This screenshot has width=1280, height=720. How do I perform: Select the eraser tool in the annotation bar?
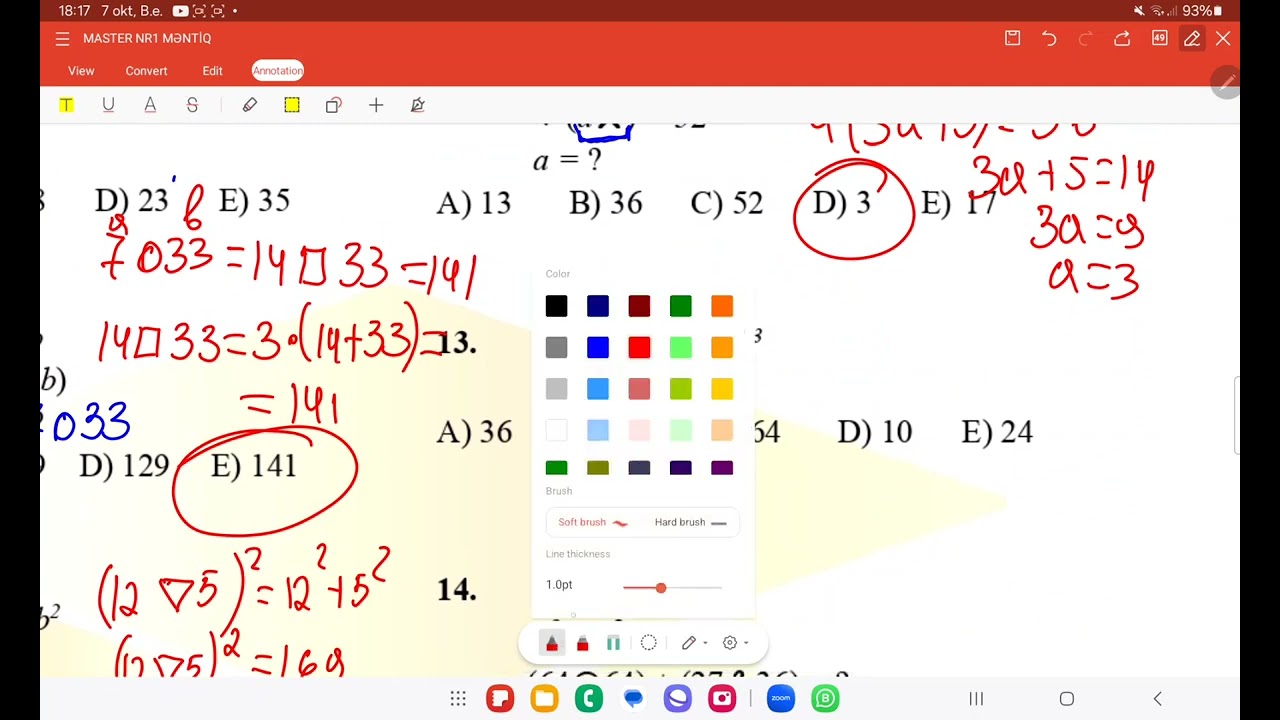coord(250,105)
